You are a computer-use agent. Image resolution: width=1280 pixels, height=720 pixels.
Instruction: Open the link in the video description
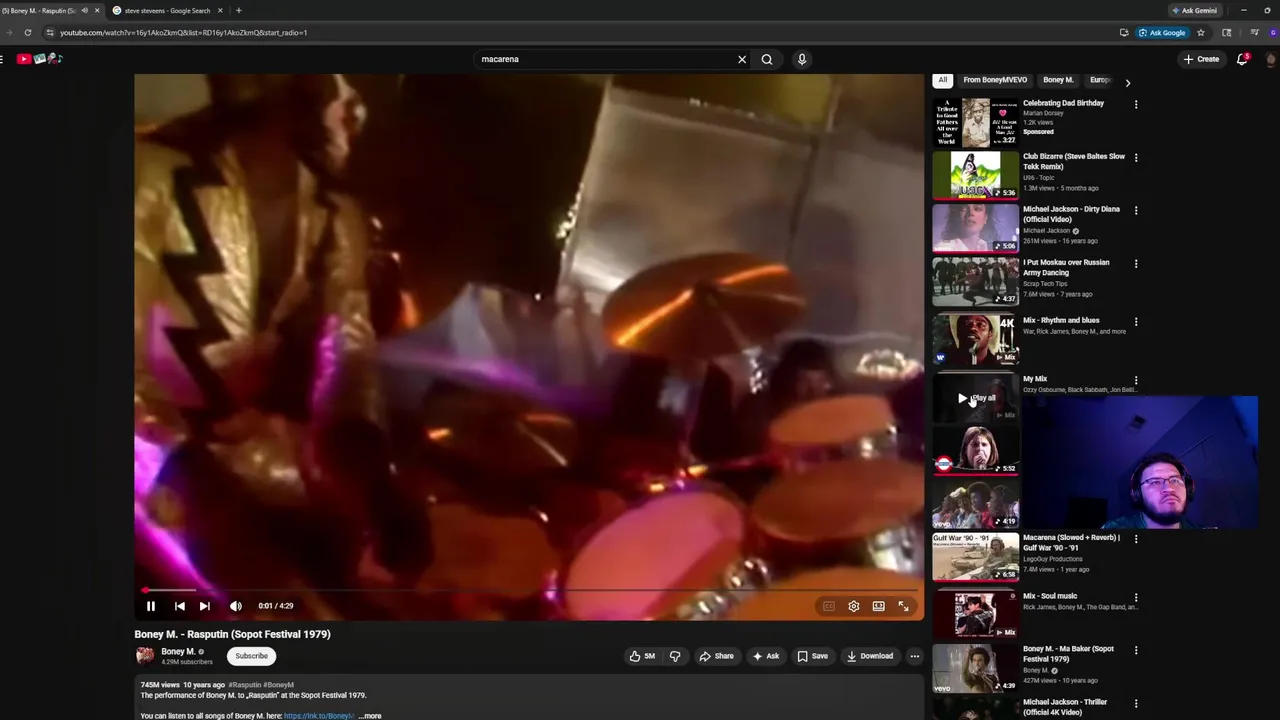point(318,716)
